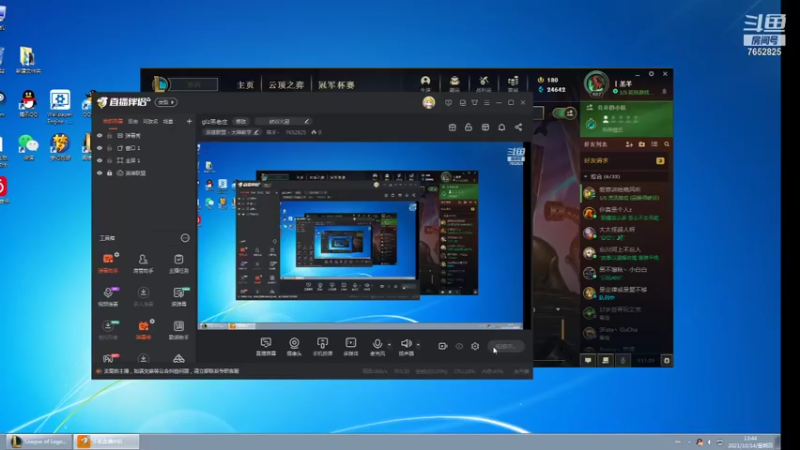
Task: Collapse the toolbox (工具箱) panel
Action: coord(185,238)
